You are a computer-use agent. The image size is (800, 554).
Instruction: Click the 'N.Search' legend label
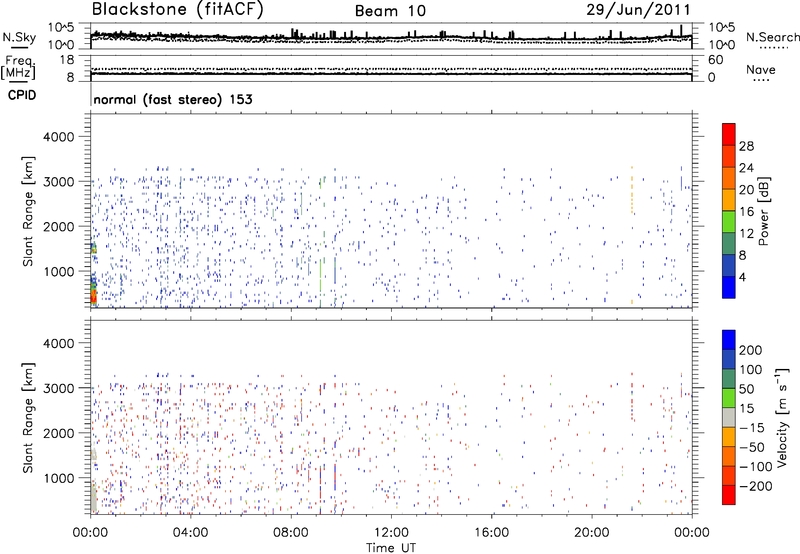coord(772,37)
